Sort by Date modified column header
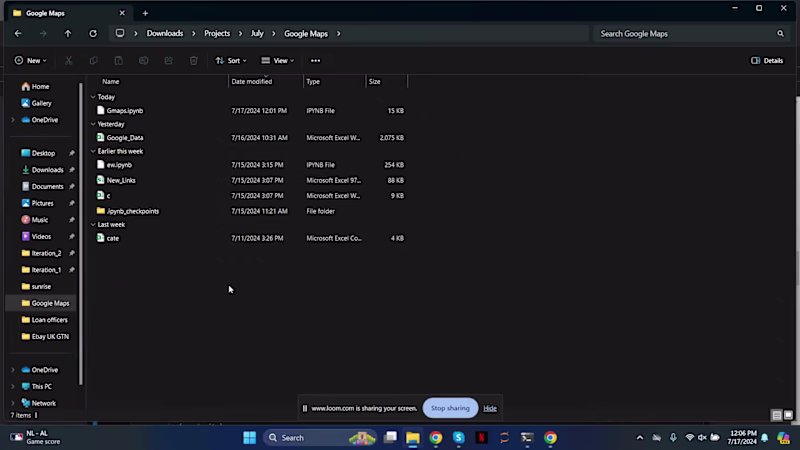 (252, 82)
